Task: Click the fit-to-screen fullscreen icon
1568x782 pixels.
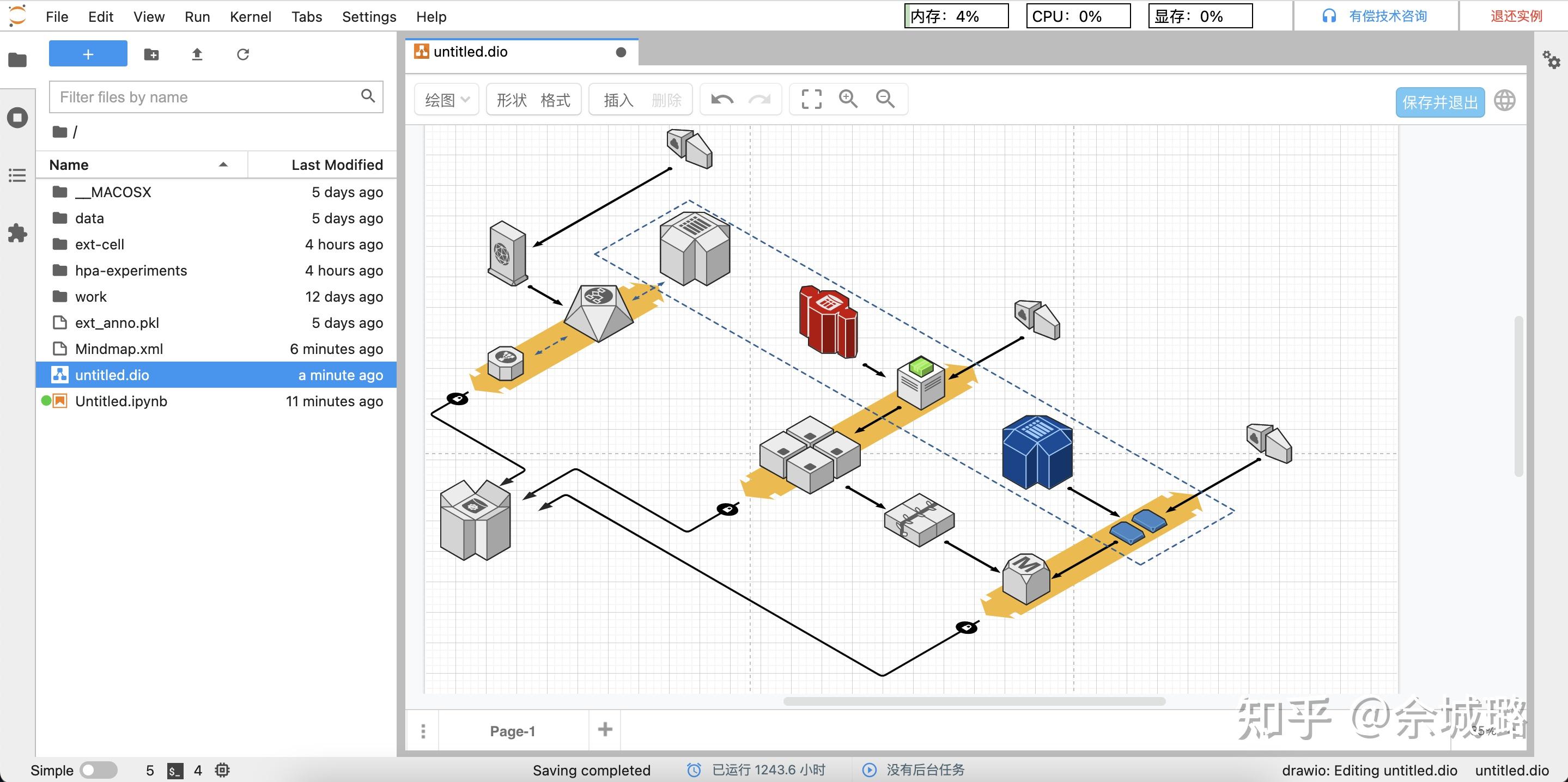Action: (811, 99)
